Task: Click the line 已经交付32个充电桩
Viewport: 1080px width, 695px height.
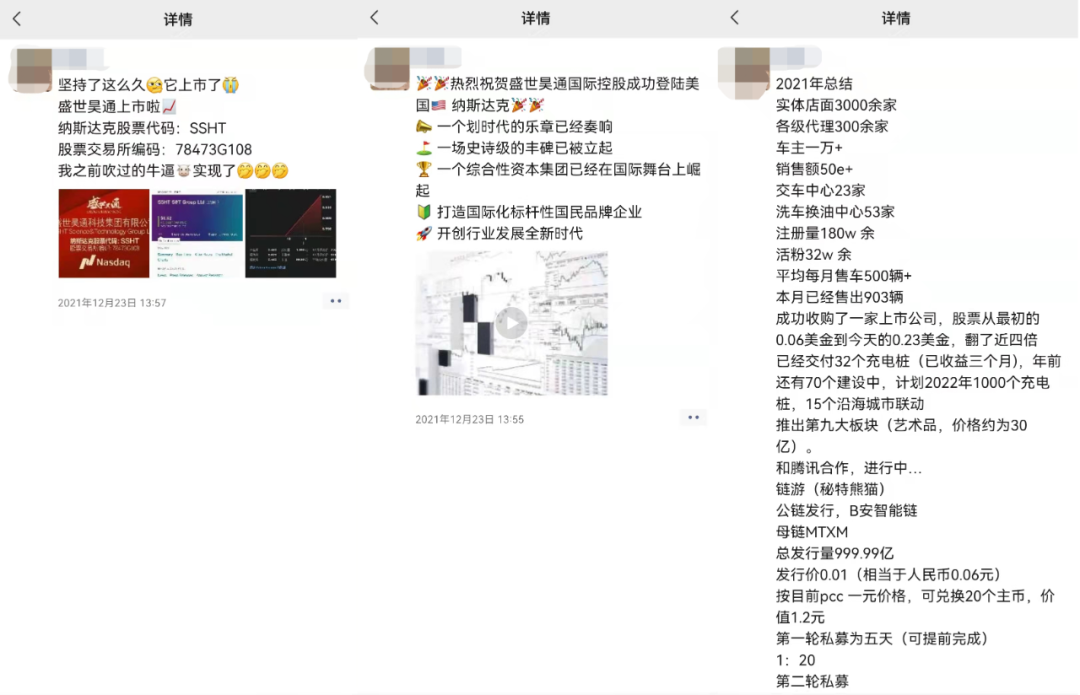Action: (918, 362)
